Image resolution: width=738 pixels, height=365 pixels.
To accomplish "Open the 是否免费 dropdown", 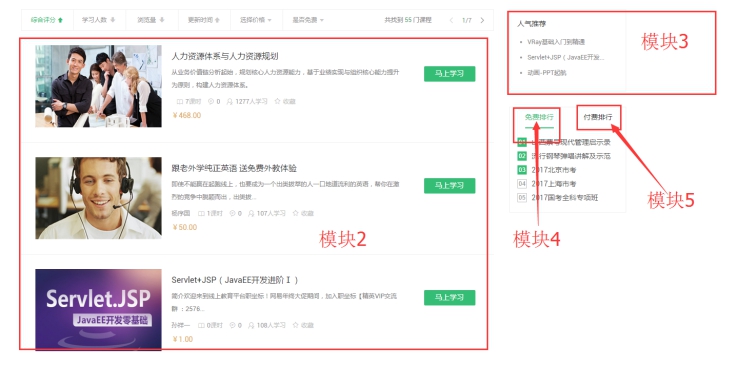I will click(x=308, y=20).
